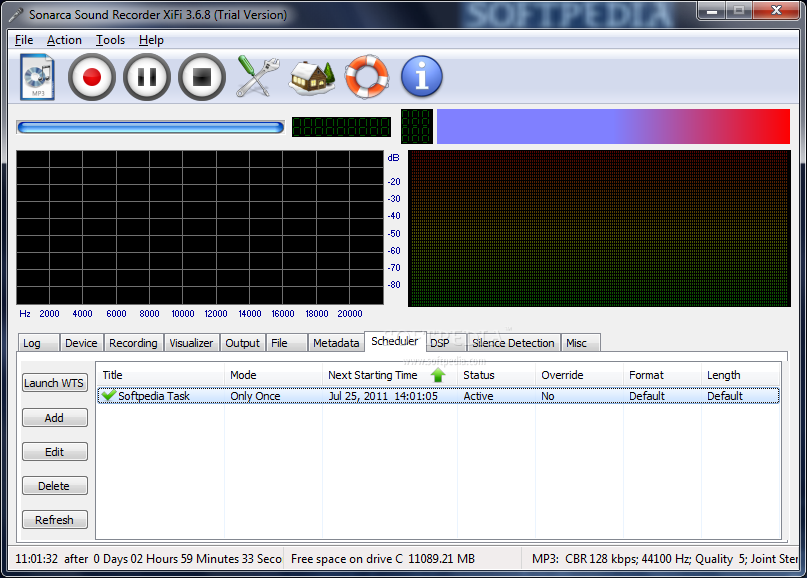
Task: Click the 'Jul 25, 2011 14:01:05' cell
Action: (383, 396)
